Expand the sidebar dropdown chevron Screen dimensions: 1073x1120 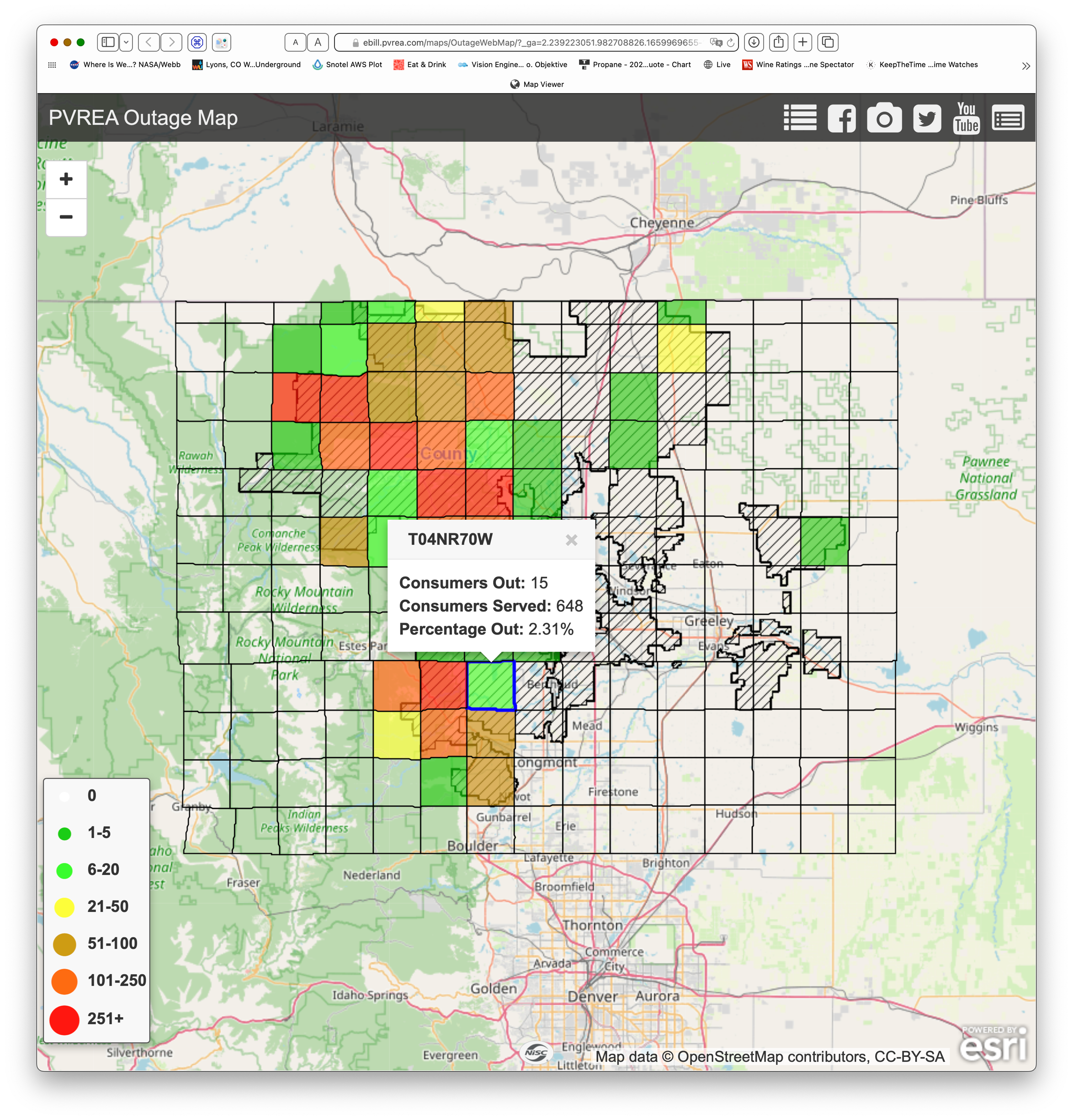pyautogui.click(x=126, y=42)
